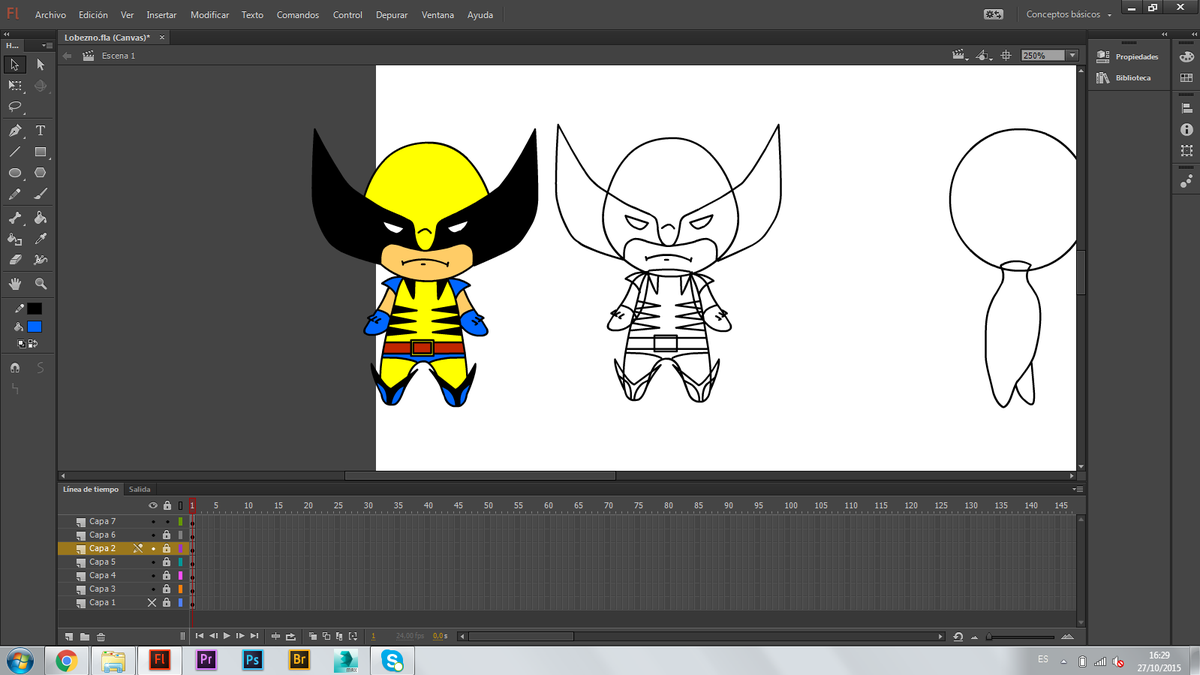Toggle outline view for all layers header

180,506
